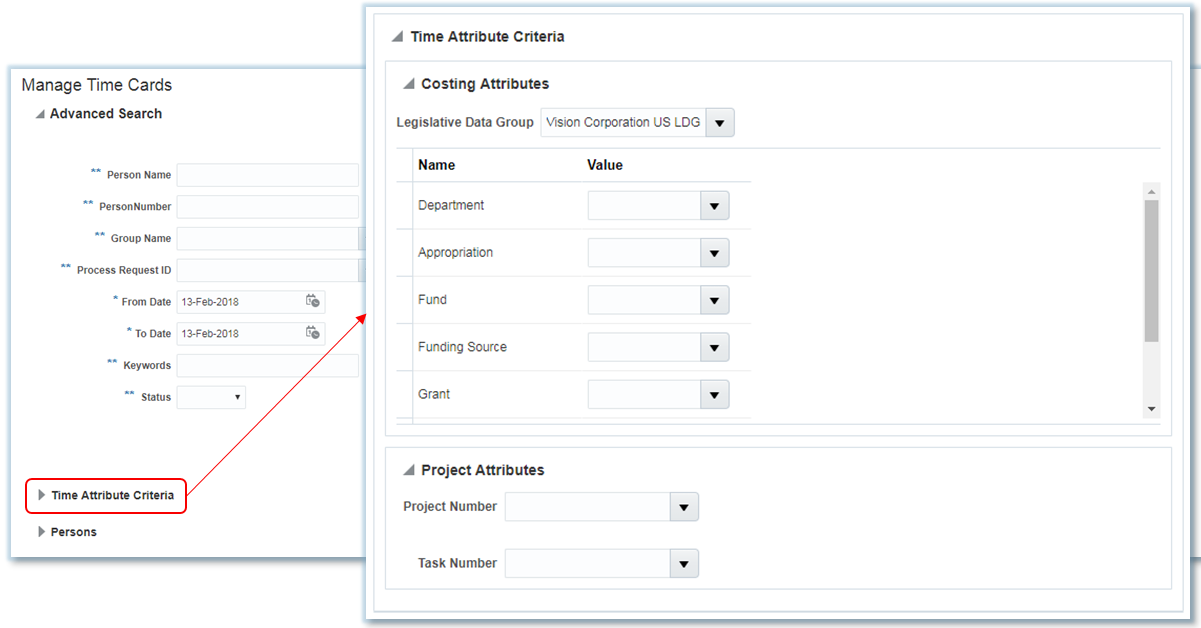Open the Project Number dropdown arrow

pos(684,507)
